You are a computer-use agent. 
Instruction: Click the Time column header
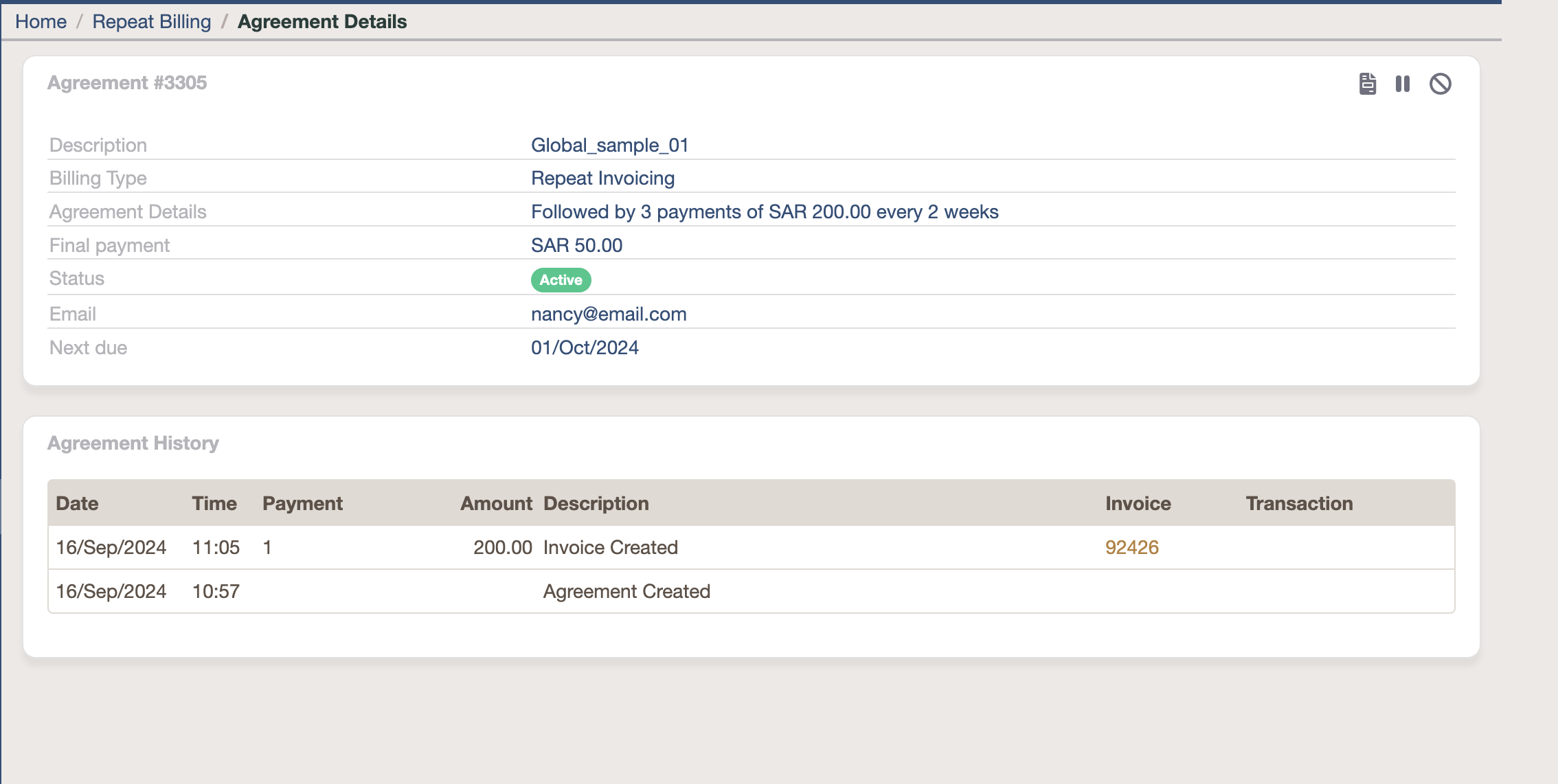[214, 503]
